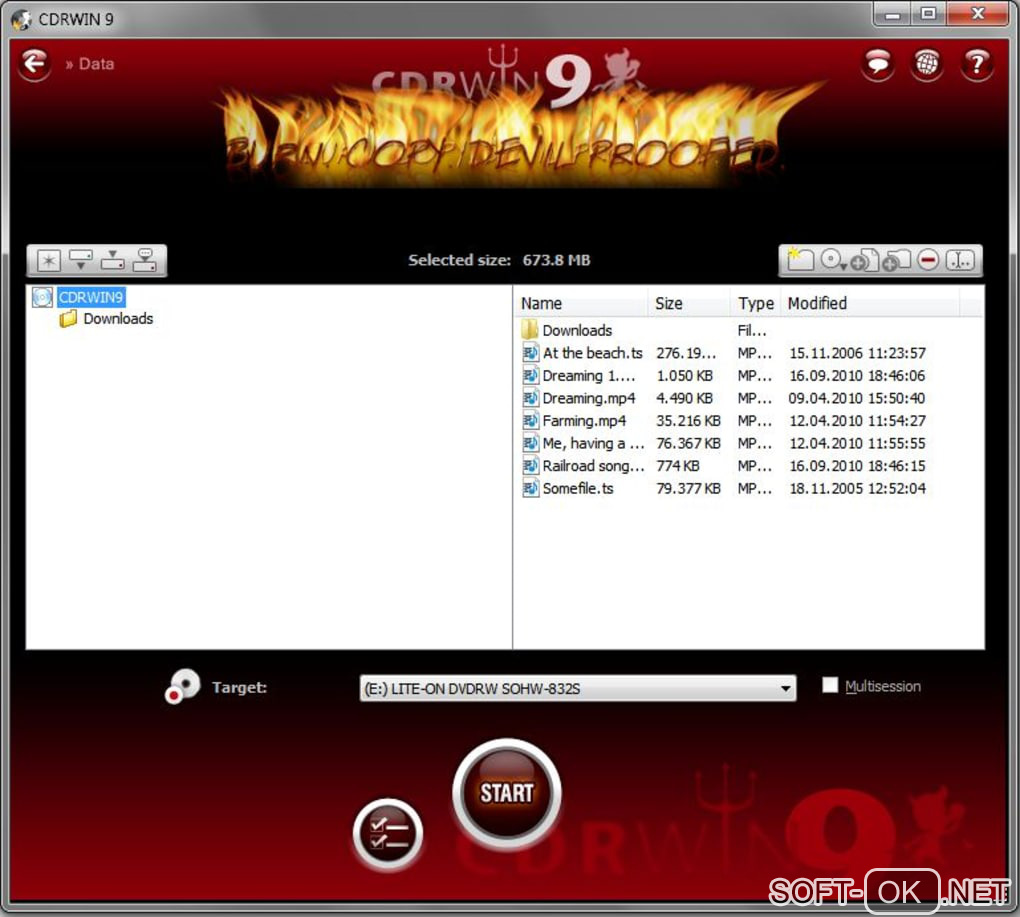Click the drive icon with speech bubble
This screenshot has width=1020, height=917.
[x=144, y=260]
